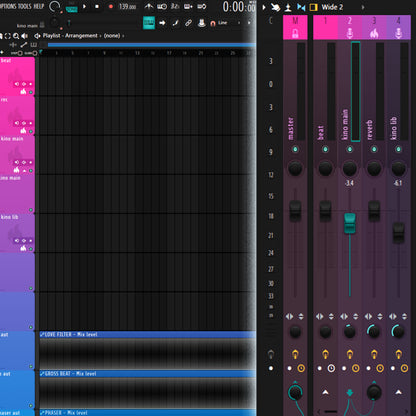Open the Line snap dropdown
The height and width of the screenshot is (416, 416).
pos(223,23)
